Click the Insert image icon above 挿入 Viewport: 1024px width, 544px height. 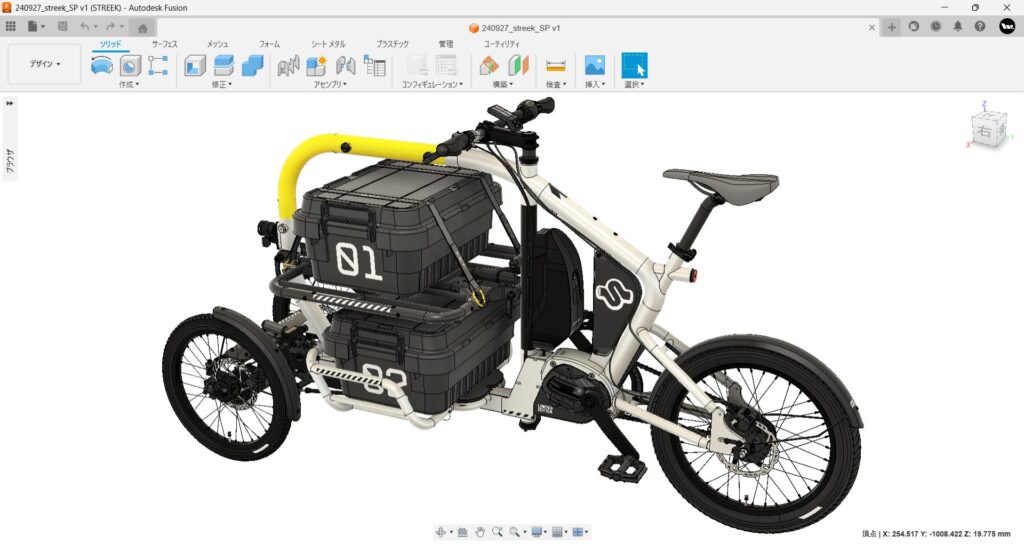tap(594, 65)
